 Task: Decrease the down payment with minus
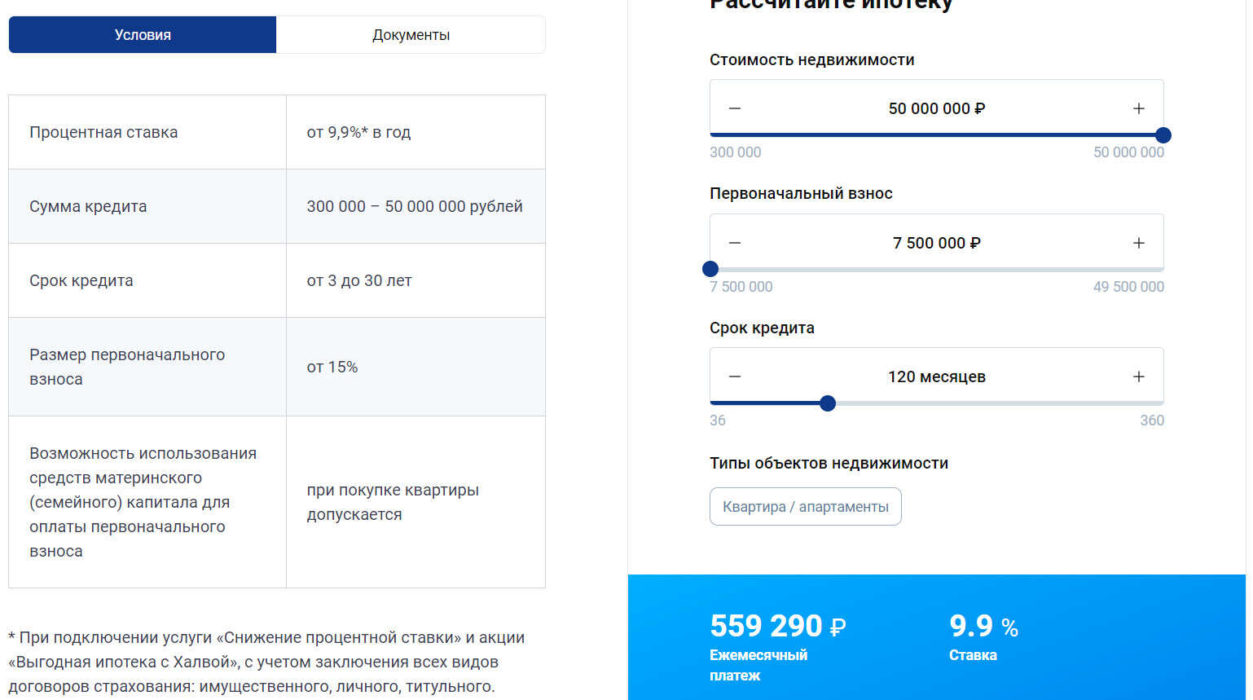point(735,242)
